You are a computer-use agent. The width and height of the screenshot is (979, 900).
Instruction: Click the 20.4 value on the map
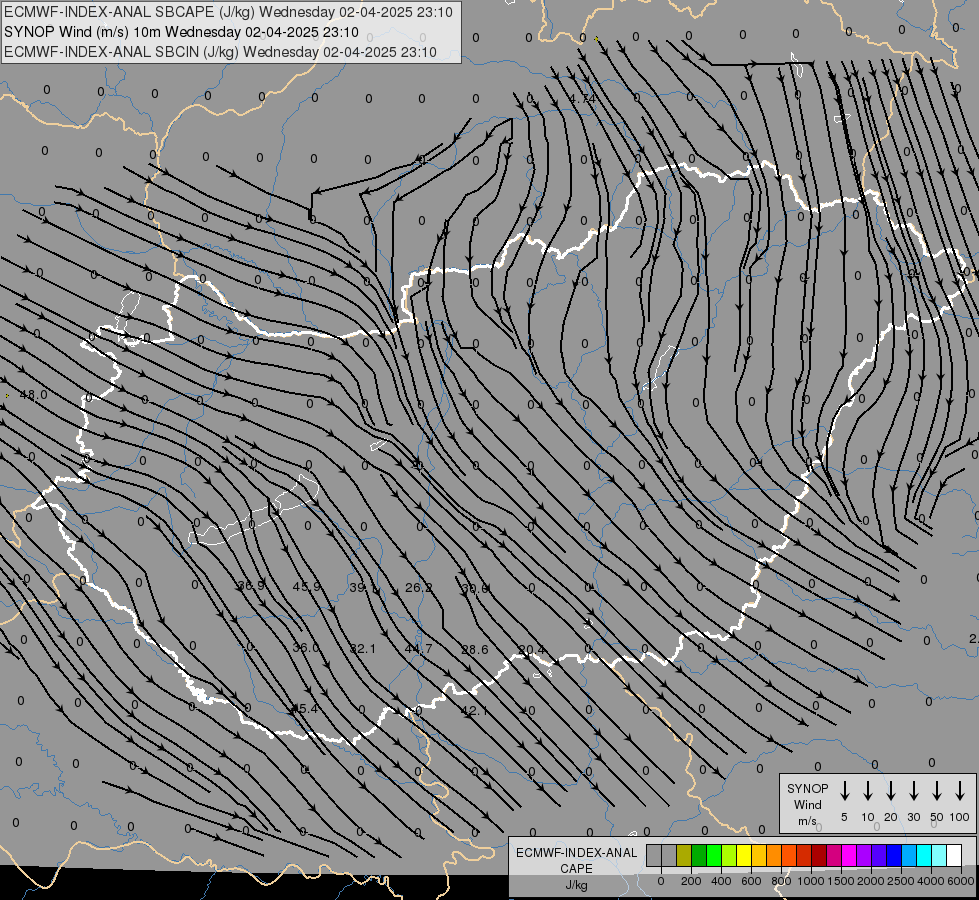click(531, 650)
